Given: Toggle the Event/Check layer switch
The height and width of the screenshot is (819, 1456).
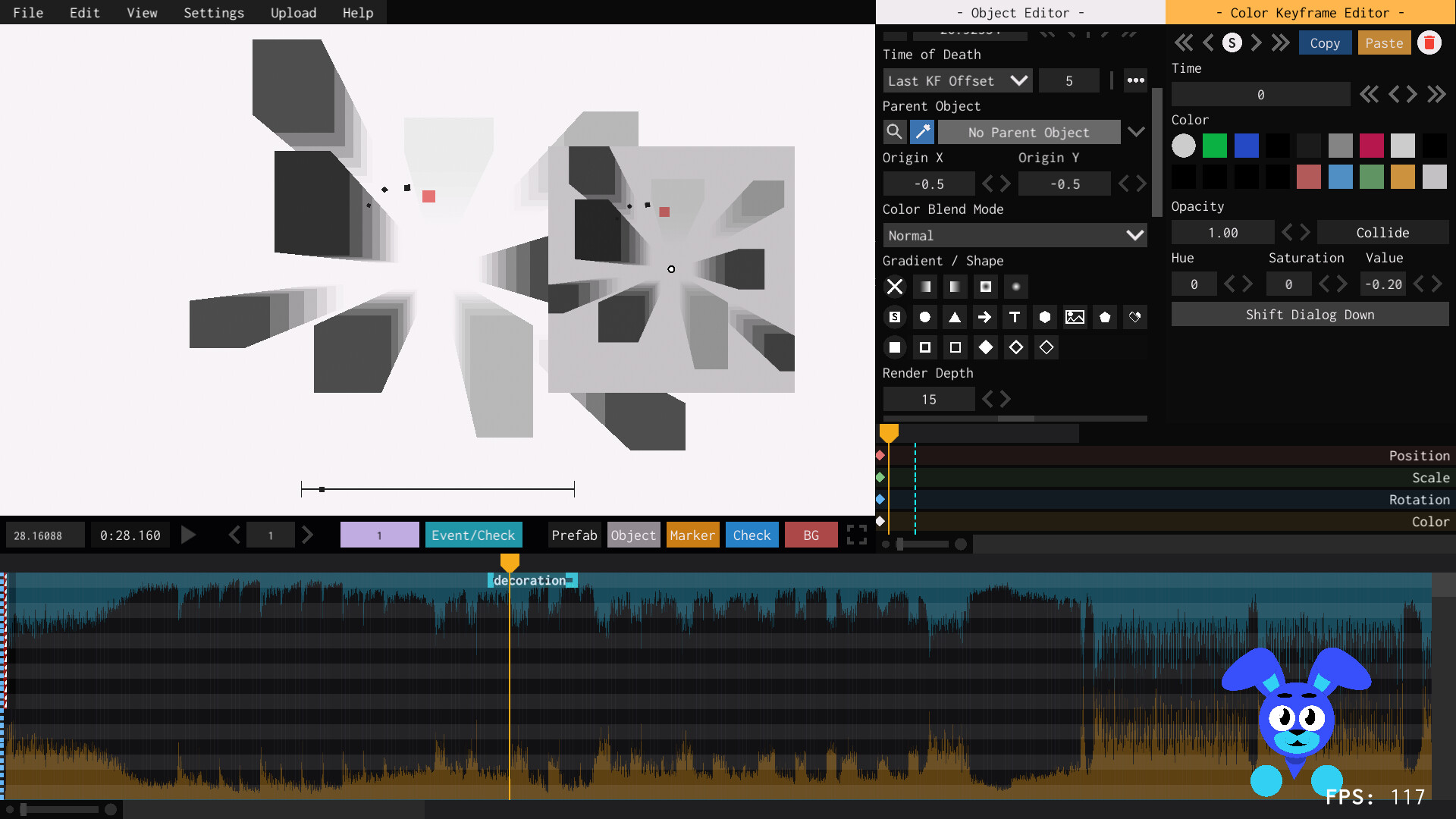Looking at the screenshot, I should [473, 535].
